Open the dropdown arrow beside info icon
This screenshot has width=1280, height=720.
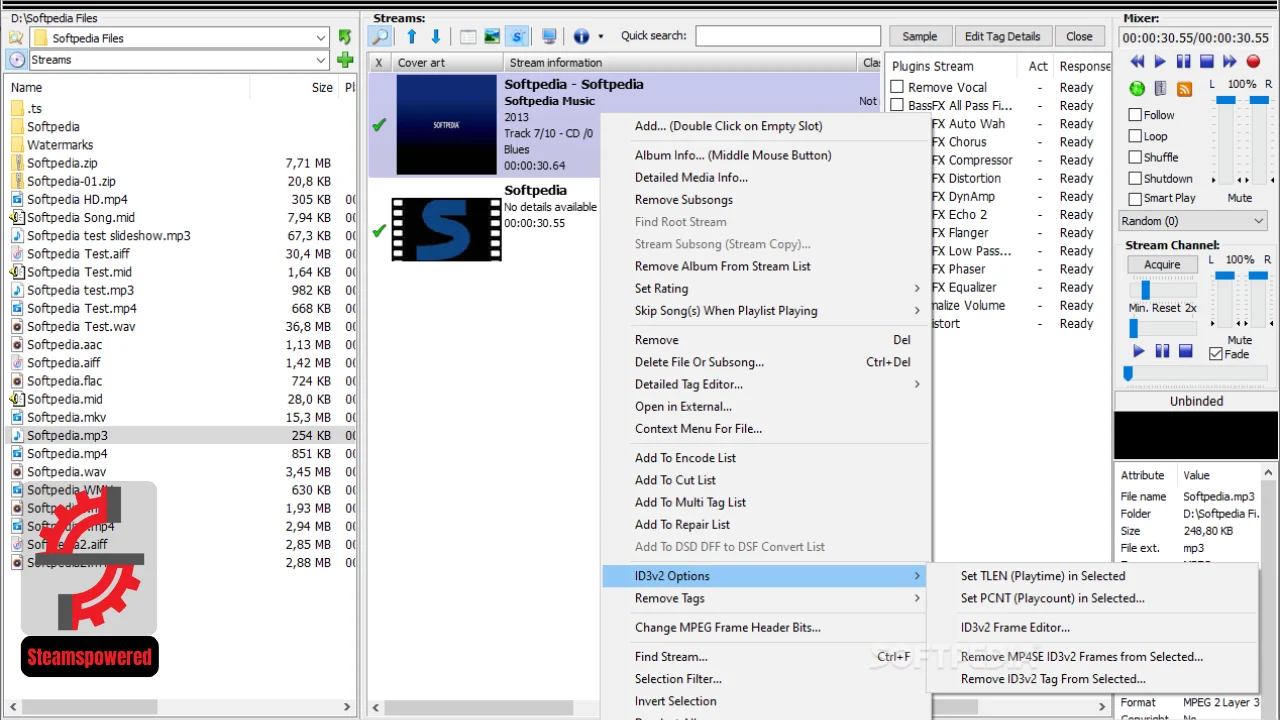click(x=600, y=37)
